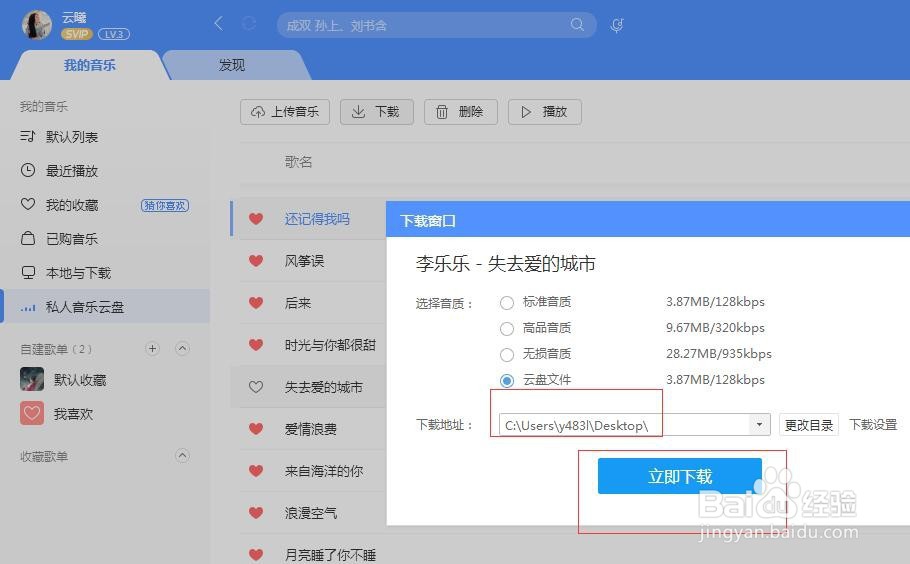Viewport: 910px width, 564px height.
Task: Open the 默认收藏 playlist
Action: [80, 380]
